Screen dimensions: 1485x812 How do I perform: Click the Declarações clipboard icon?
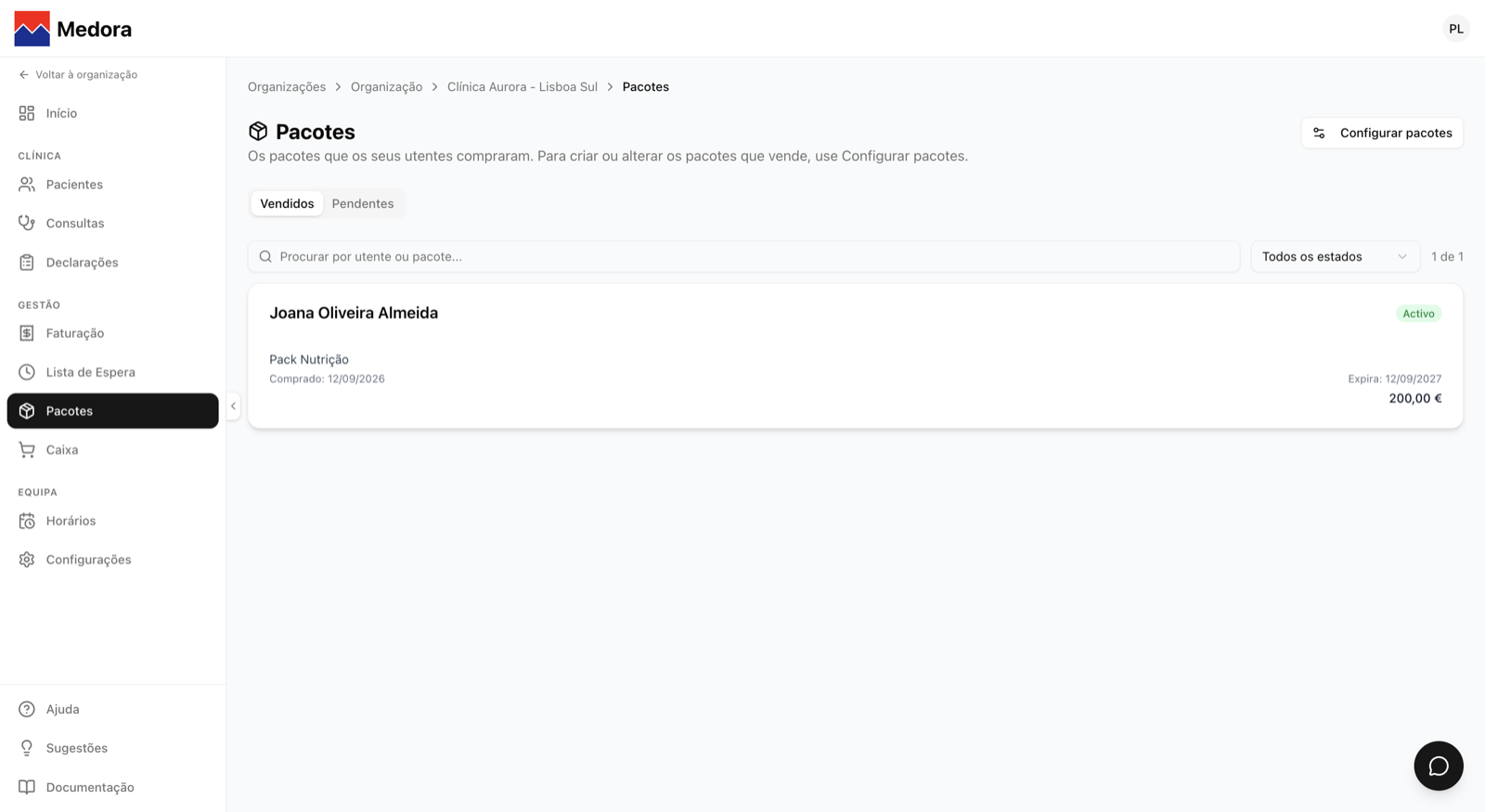pos(27,263)
